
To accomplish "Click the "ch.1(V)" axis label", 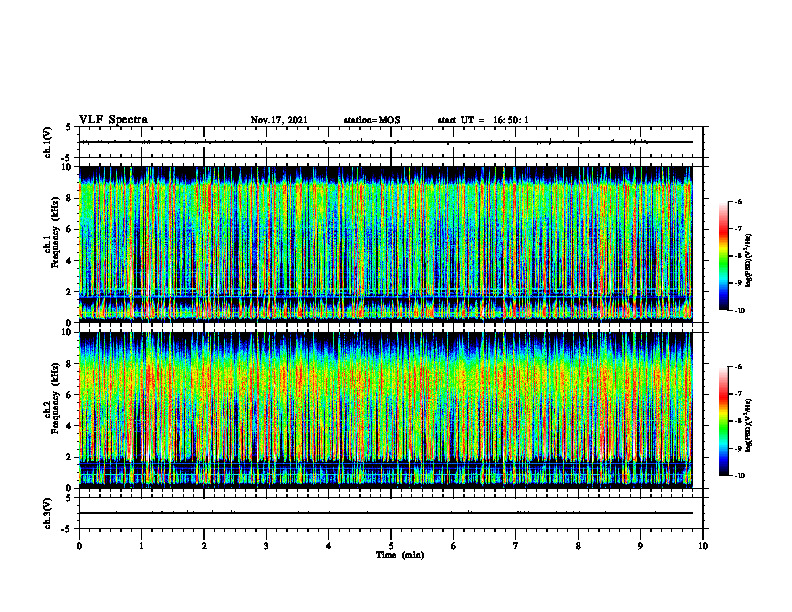I will tap(47, 142).
